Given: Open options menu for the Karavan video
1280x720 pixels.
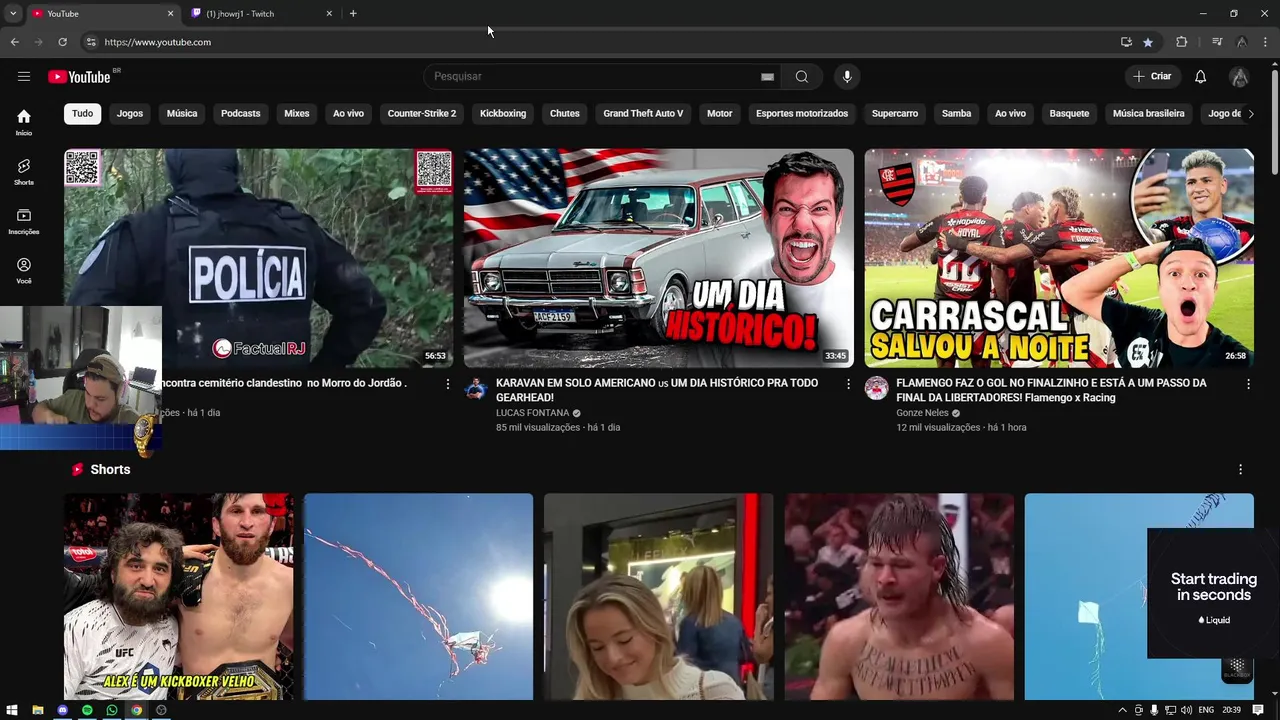Looking at the screenshot, I should 848,384.
